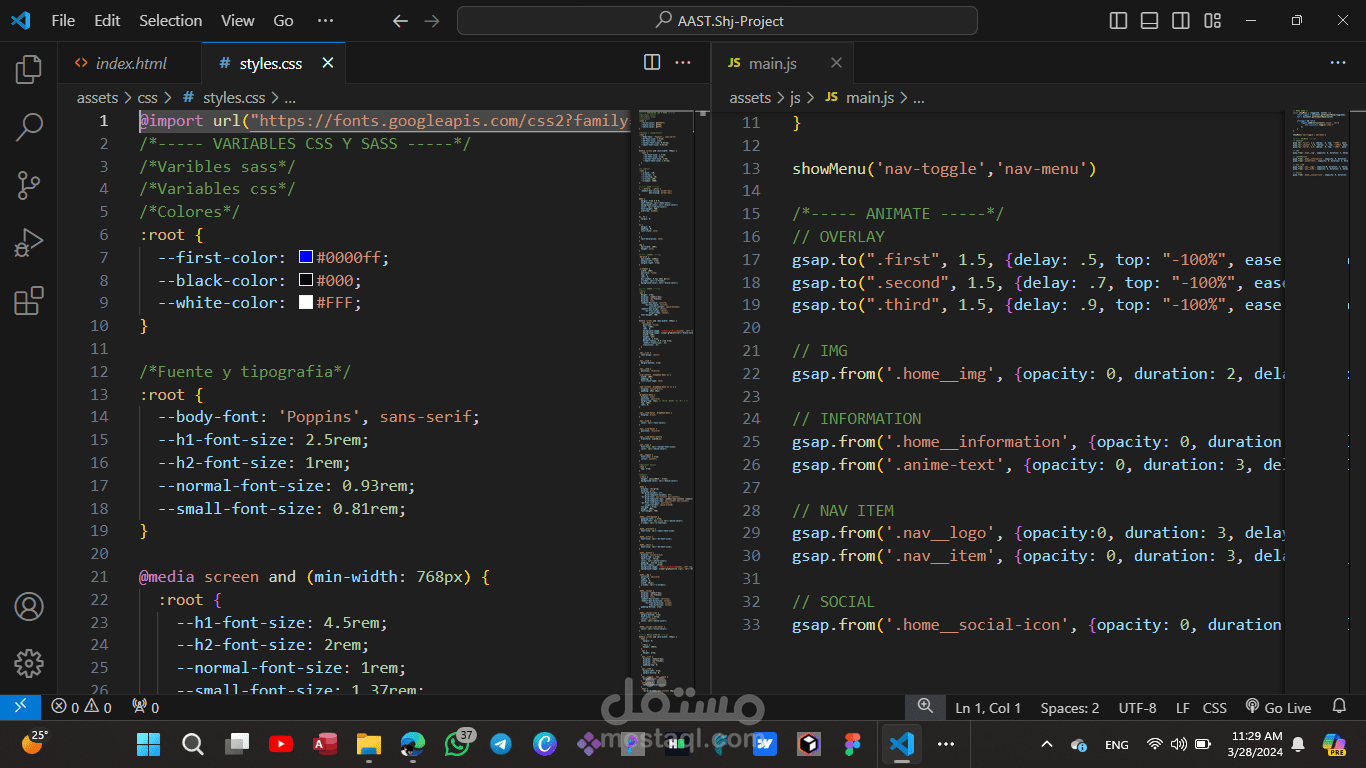Change language mode CSS in status bar
1366x768 pixels.
(x=1215, y=707)
